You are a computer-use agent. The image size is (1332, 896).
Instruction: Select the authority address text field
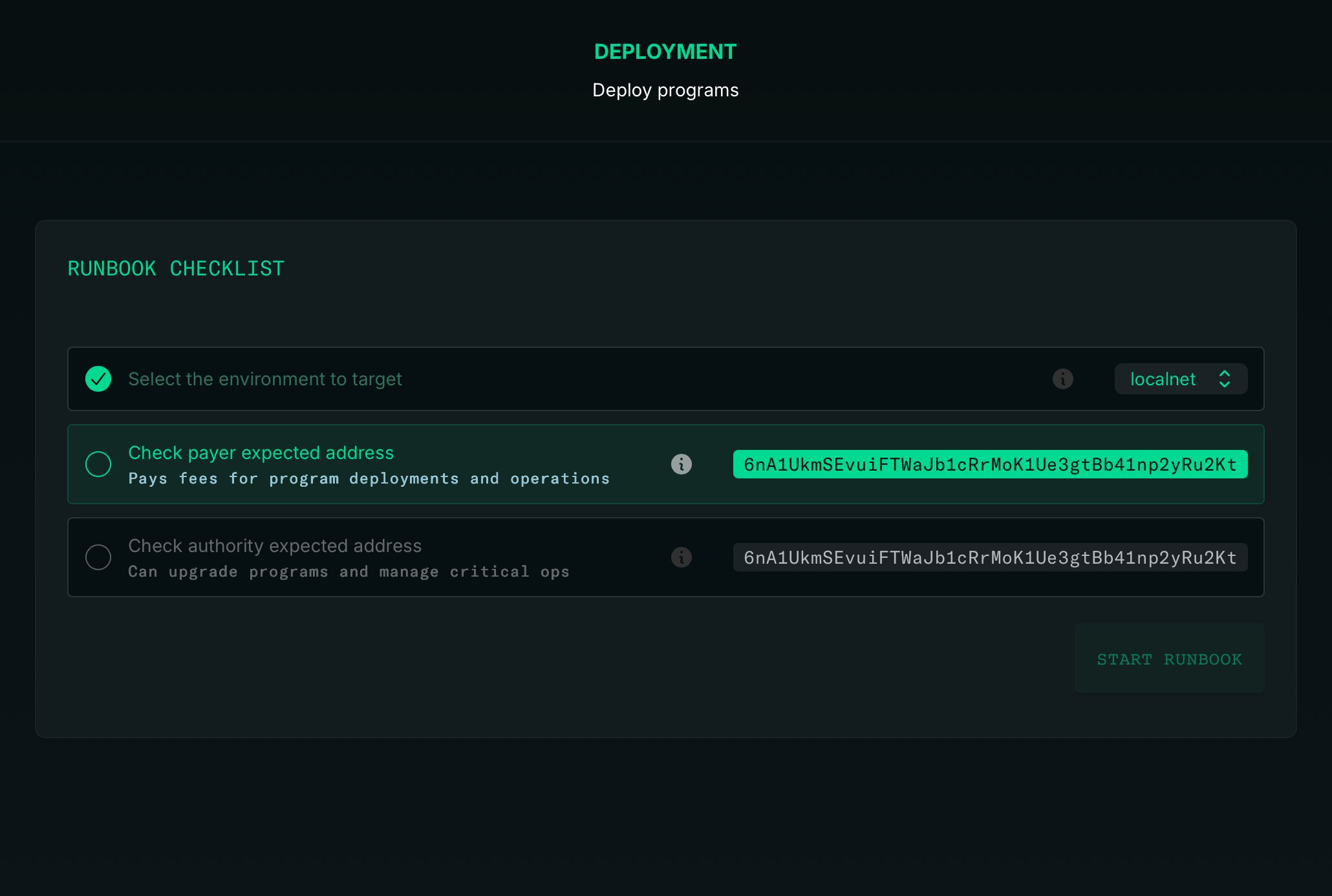[x=990, y=557]
